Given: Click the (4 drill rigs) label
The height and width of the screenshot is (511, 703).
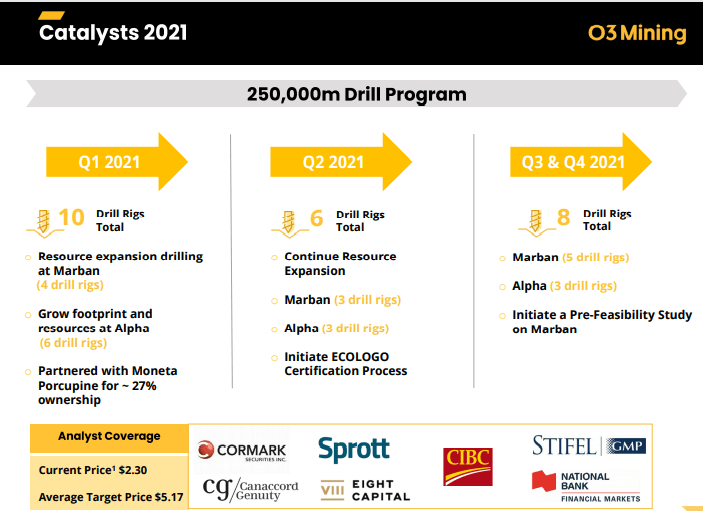Looking at the screenshot, I should (x=70, y=285).
